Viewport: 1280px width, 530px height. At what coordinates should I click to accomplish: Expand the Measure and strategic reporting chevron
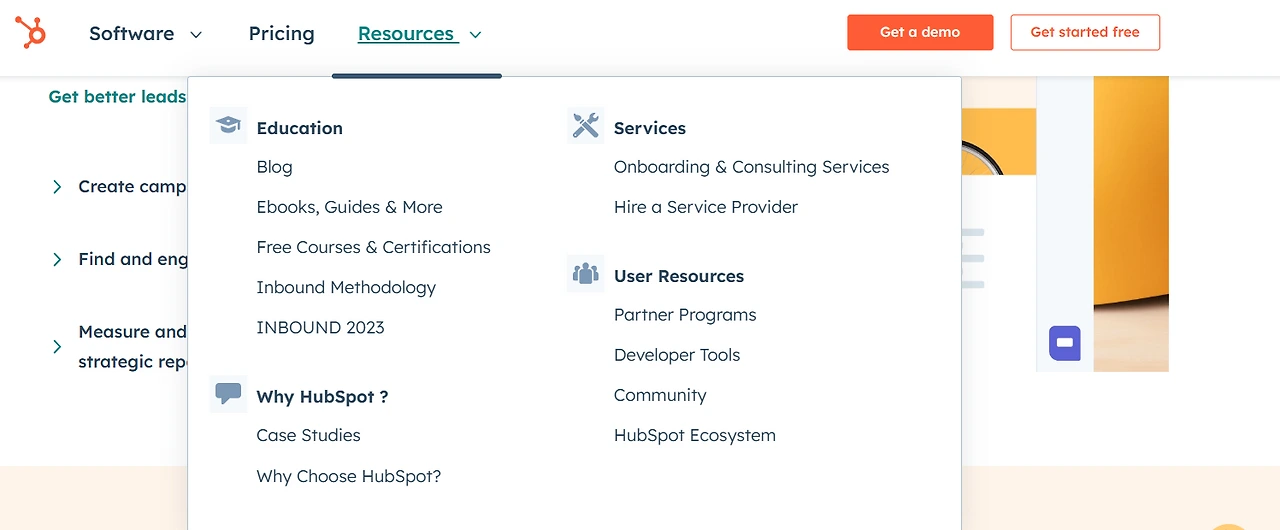click(x=57, y=347)
